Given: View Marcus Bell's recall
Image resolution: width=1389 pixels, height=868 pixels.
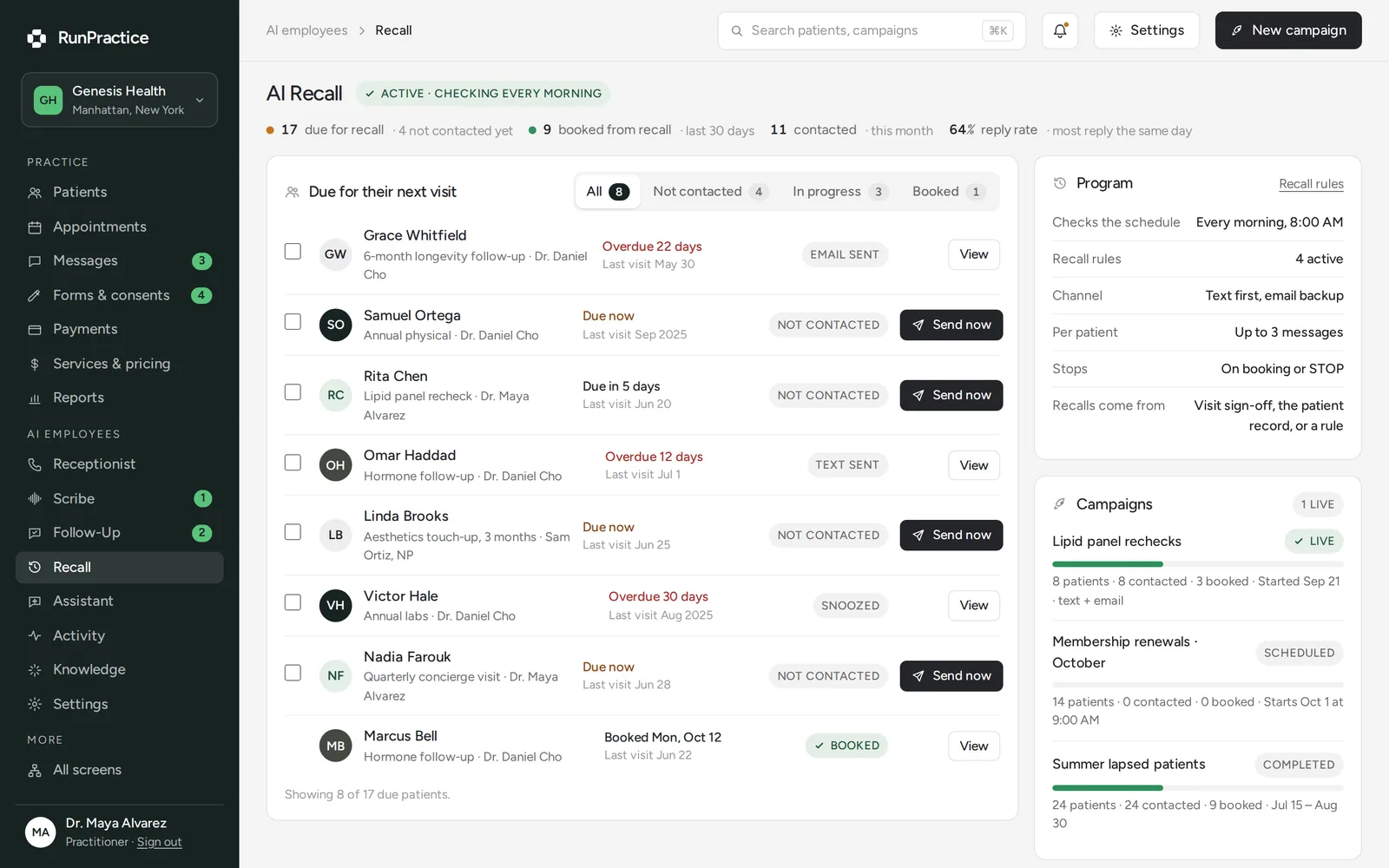Looking at the screenshot, I should pos(974,746).
